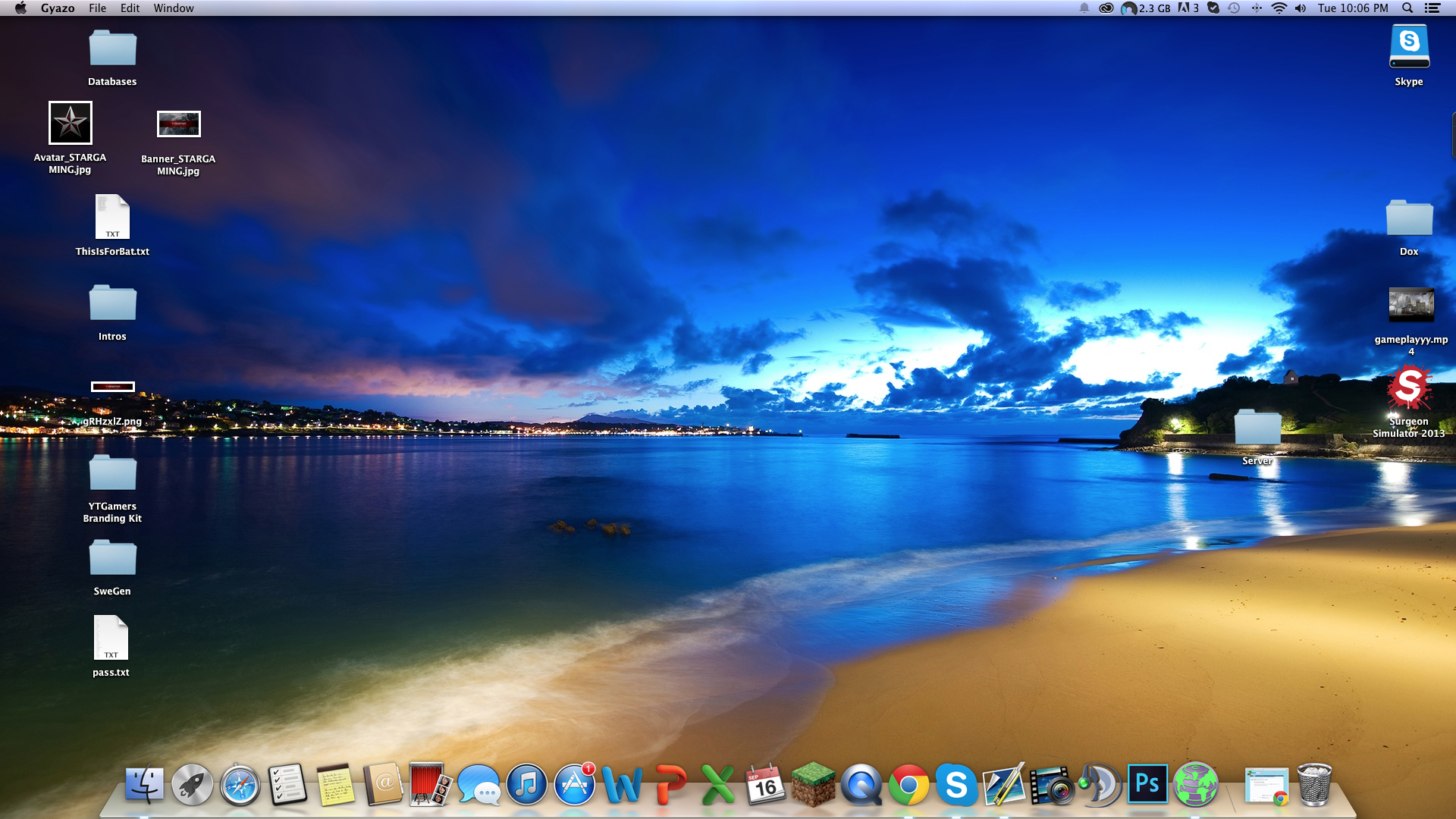Viewport: 1456px width, 819px height.
Task: Launch Launchpad rocket icon in Dock
Action: click(192, 785)
